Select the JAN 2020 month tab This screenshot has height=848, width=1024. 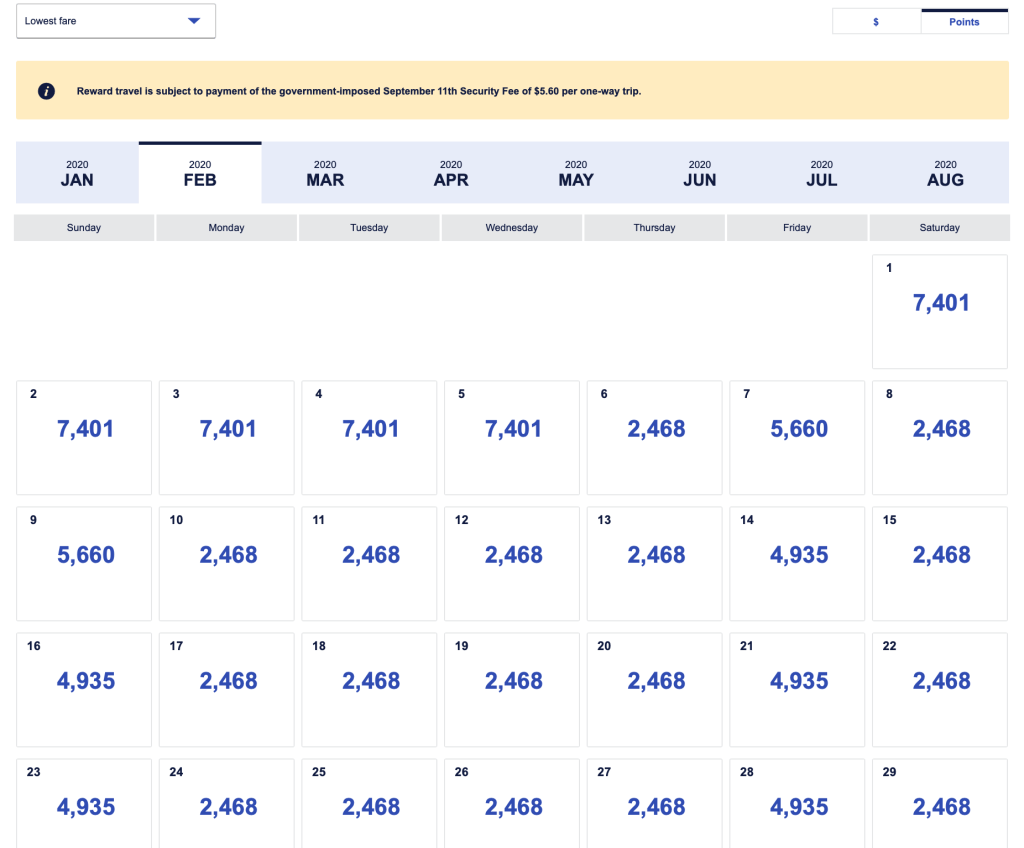(77, 173)
